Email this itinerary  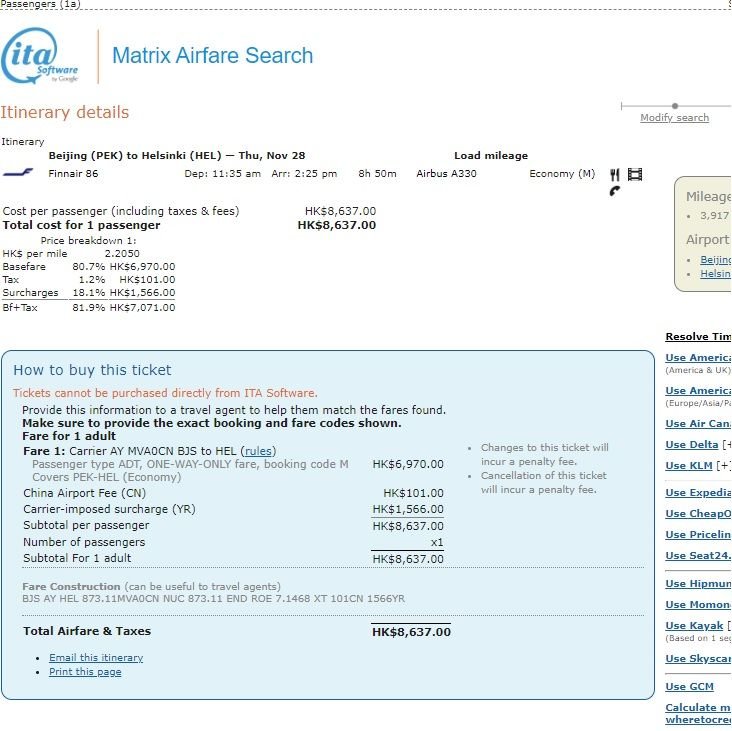tap(96, 658)
